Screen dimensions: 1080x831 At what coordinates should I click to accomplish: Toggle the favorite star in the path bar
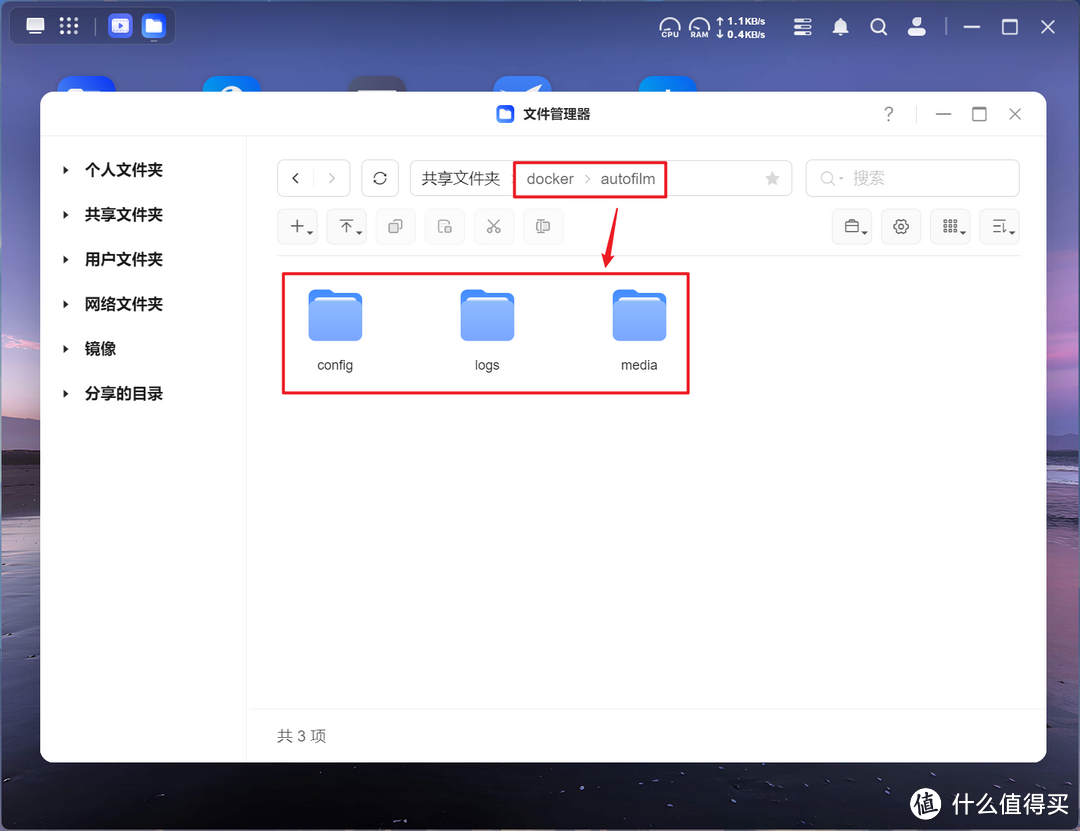click(772, 178)
